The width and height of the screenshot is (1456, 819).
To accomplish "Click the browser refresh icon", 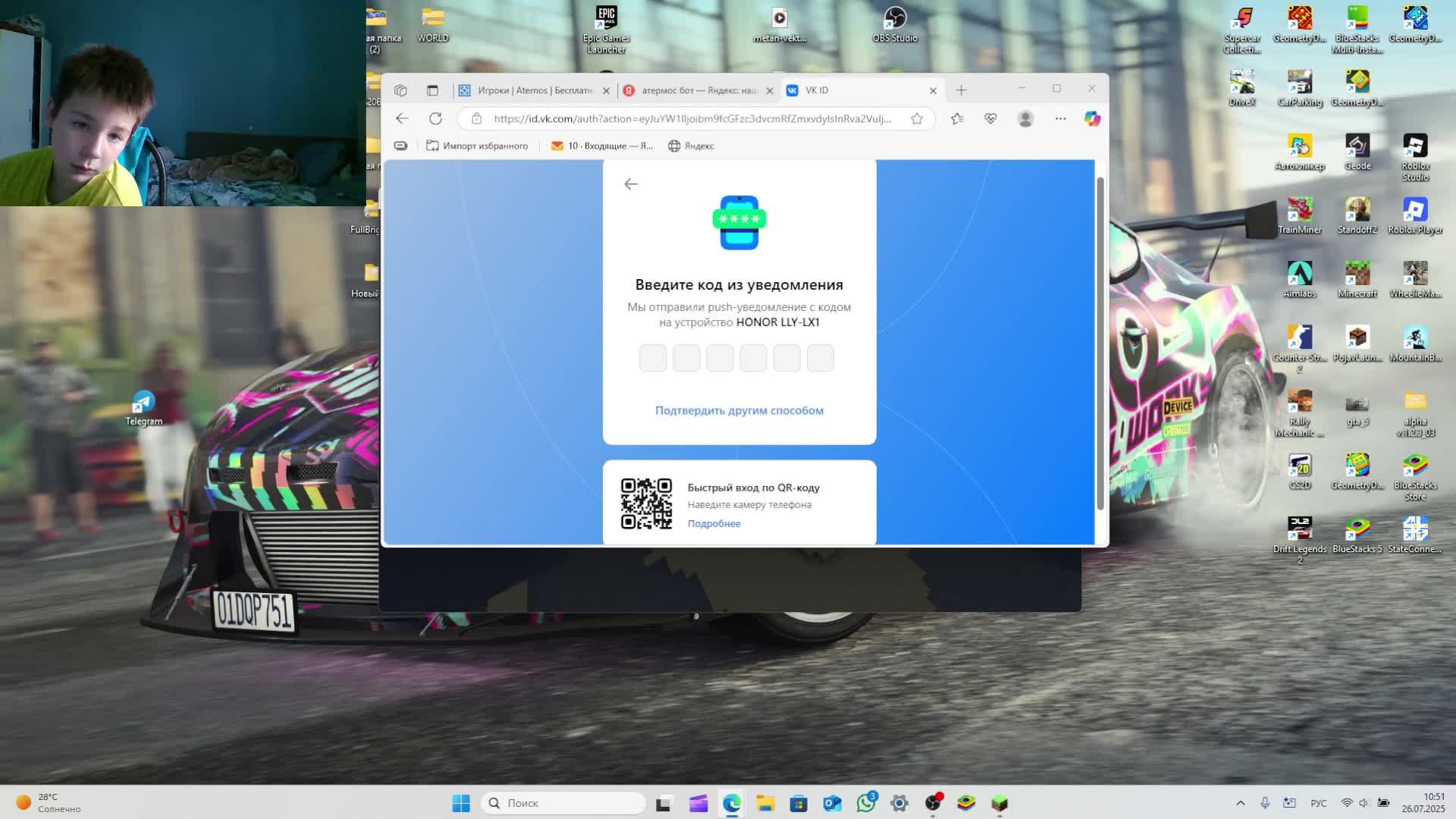I will click(x=435, y=118).
